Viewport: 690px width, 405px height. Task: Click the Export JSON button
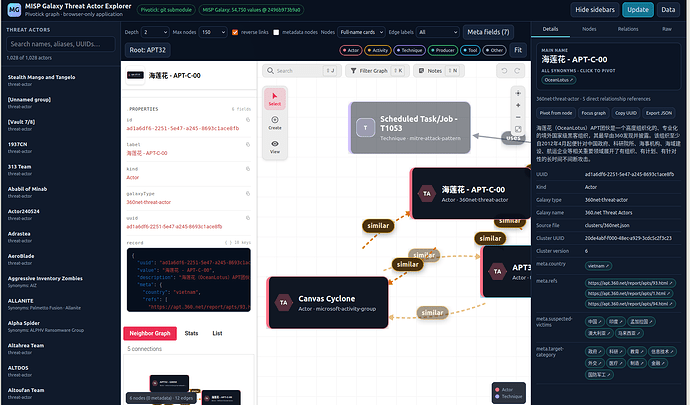point(659,113)
